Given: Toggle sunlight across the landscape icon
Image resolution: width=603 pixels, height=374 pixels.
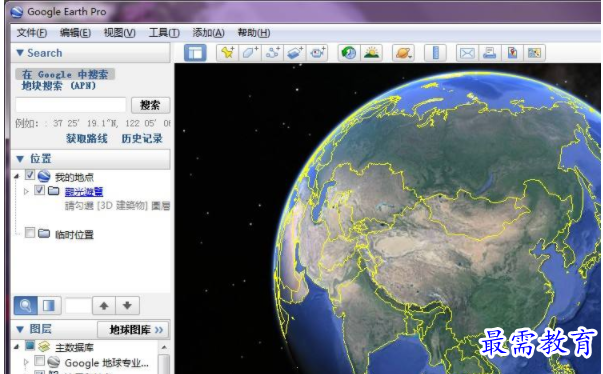Looking at the screenshot, I should 371,53.
